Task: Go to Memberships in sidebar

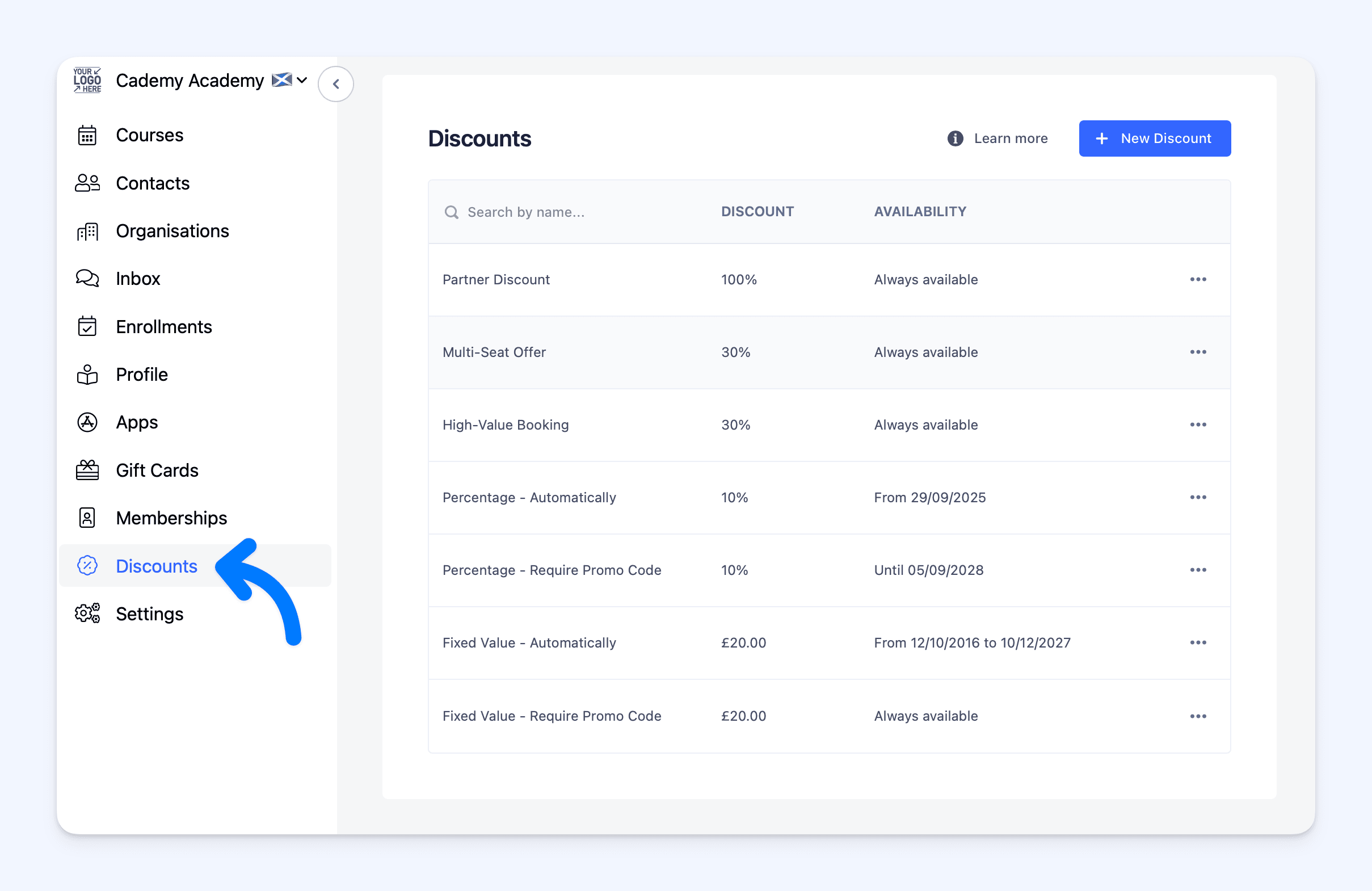Action: (x=171, y=518)
